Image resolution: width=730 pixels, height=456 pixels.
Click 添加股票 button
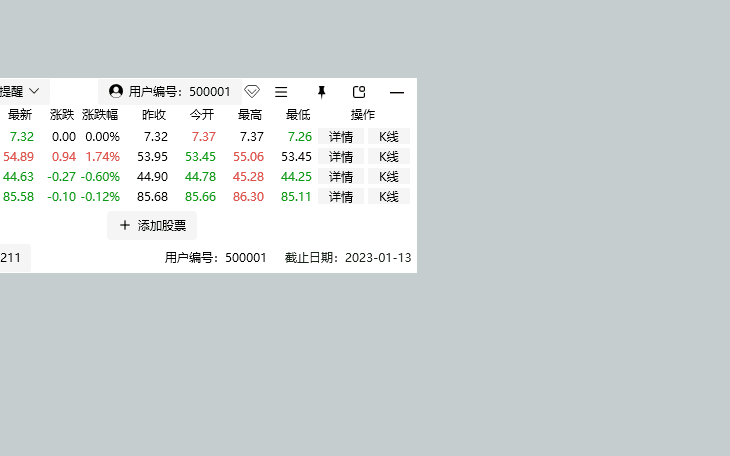point(152,225)
